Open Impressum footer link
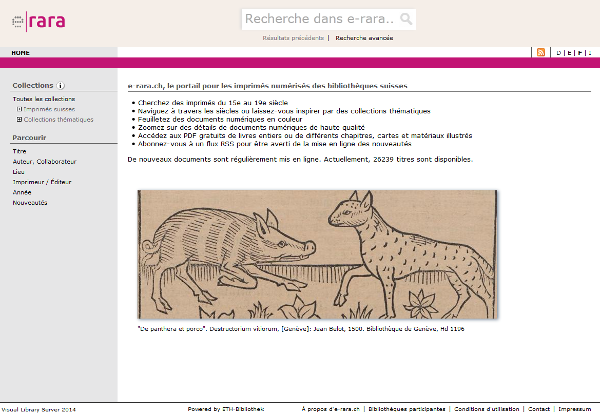600x414 pixels. (x=575, y=409)
